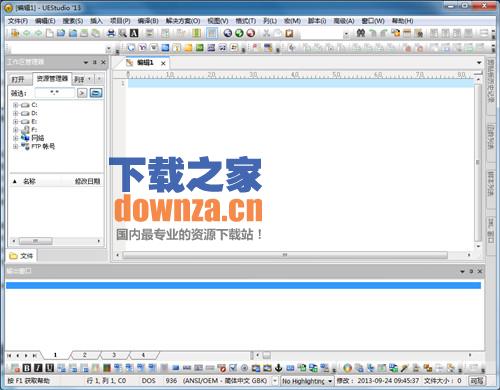Click the green arrow go icon

tap(239, 33)
